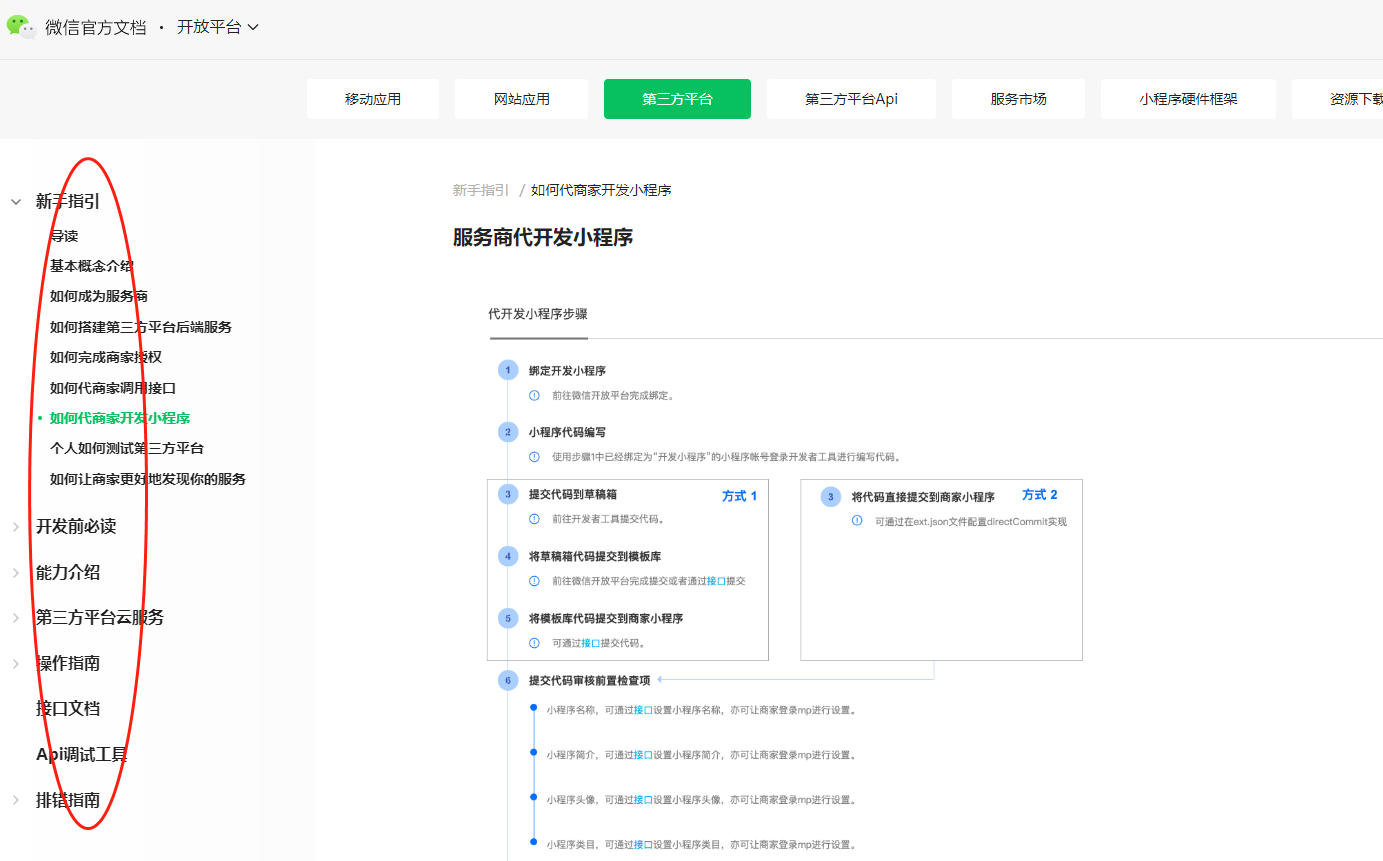Open 接口文档 in the sidebar
1383x861 pixels.
(68, 708)
